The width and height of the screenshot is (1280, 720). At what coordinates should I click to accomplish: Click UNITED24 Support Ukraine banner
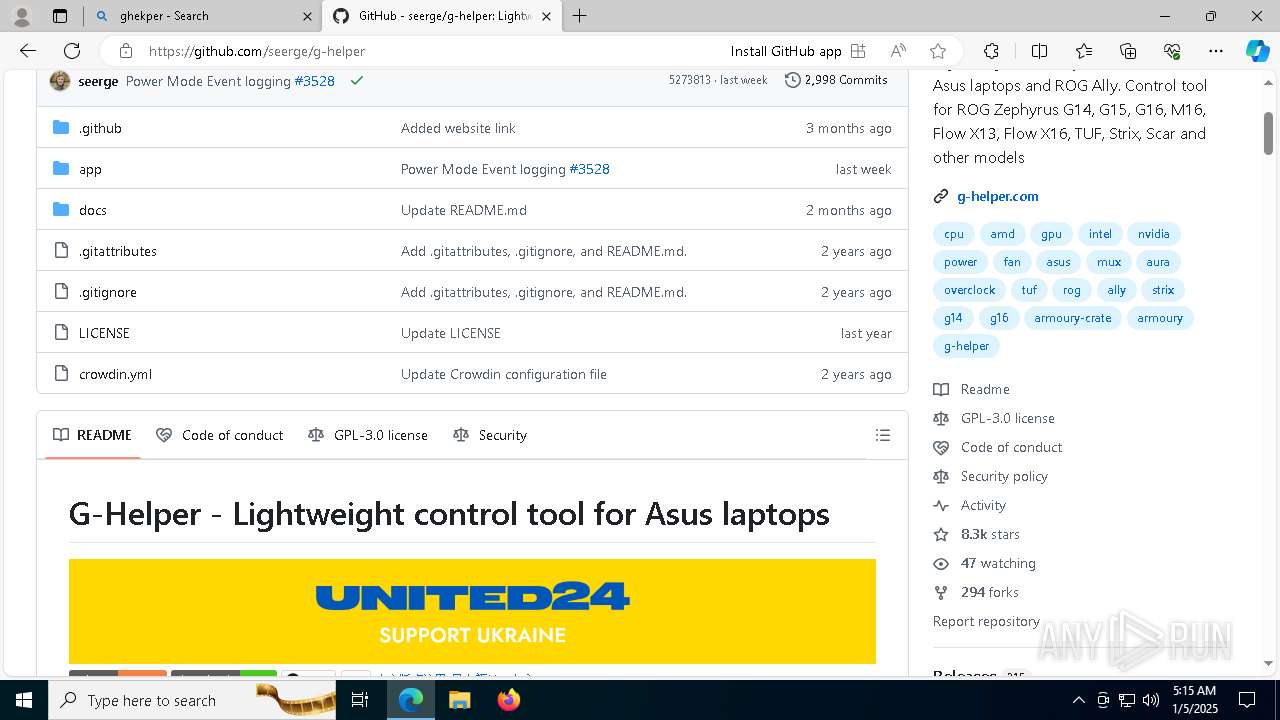point(472,611)
